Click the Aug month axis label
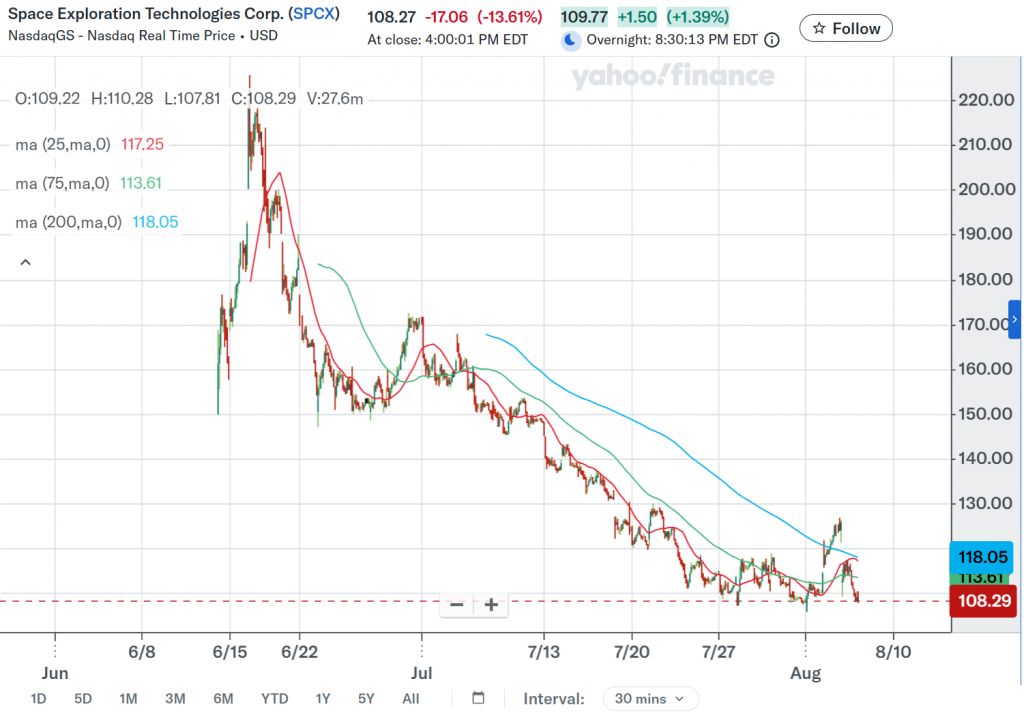 (805, 673)
